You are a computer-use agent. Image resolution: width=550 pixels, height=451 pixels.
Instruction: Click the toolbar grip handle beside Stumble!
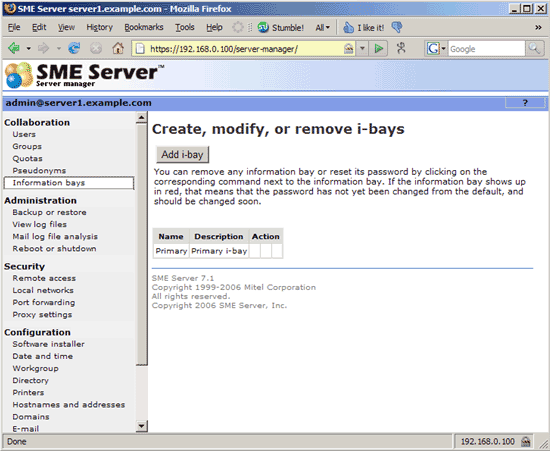pyautogui.click(x=250, y=27)
